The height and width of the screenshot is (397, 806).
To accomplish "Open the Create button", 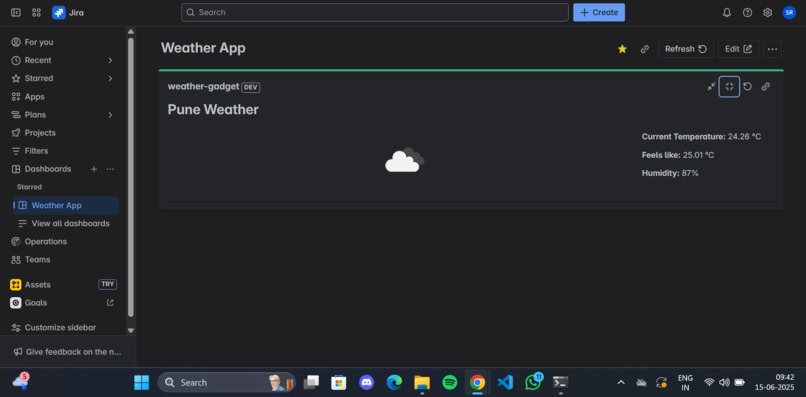I will (599, 12).
